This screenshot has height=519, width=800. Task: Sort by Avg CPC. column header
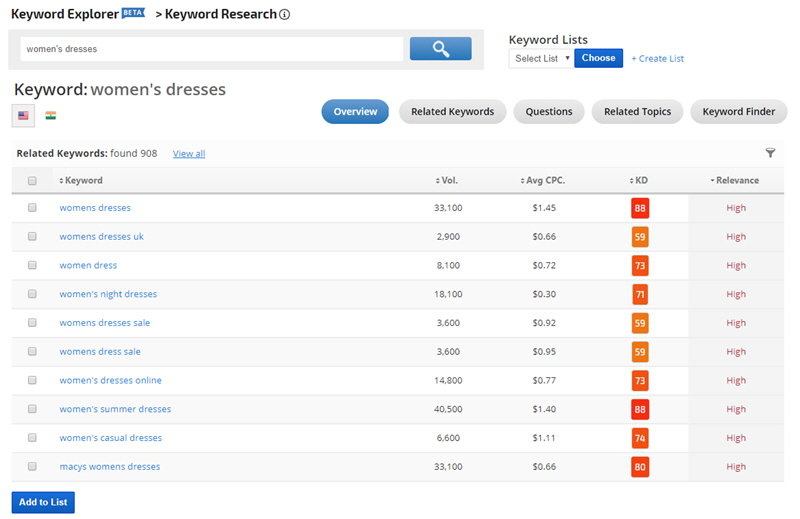pyautogui.click(x=544, y=181)
